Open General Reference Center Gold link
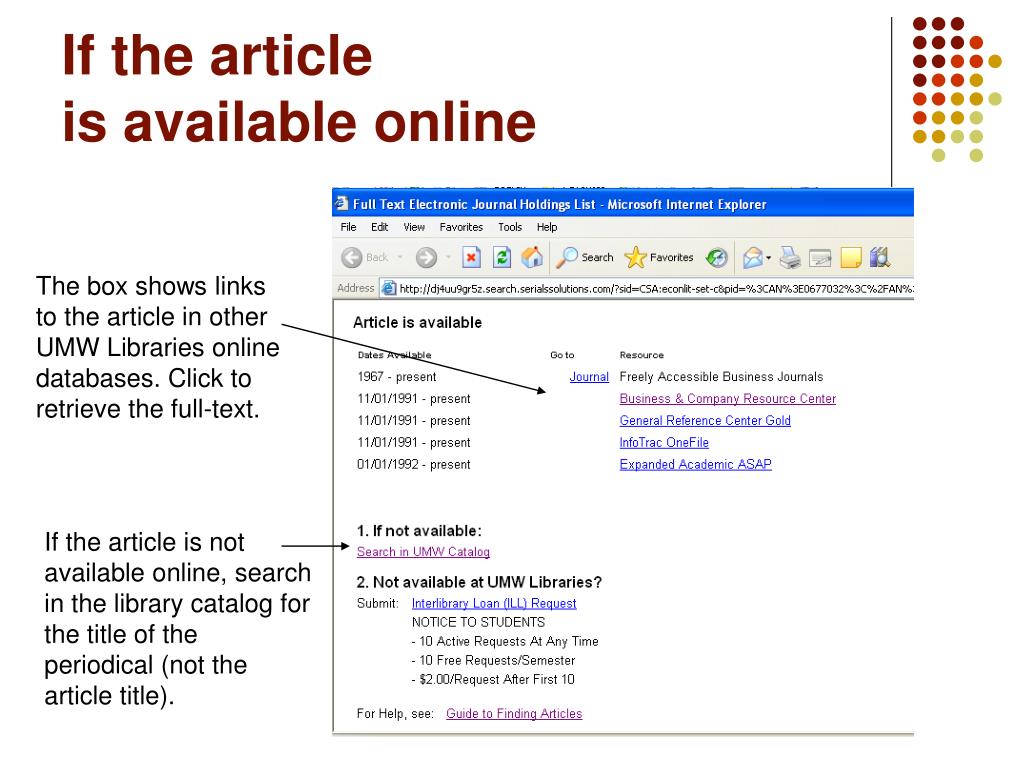1024x768 pixels. (x=705, y=421)
